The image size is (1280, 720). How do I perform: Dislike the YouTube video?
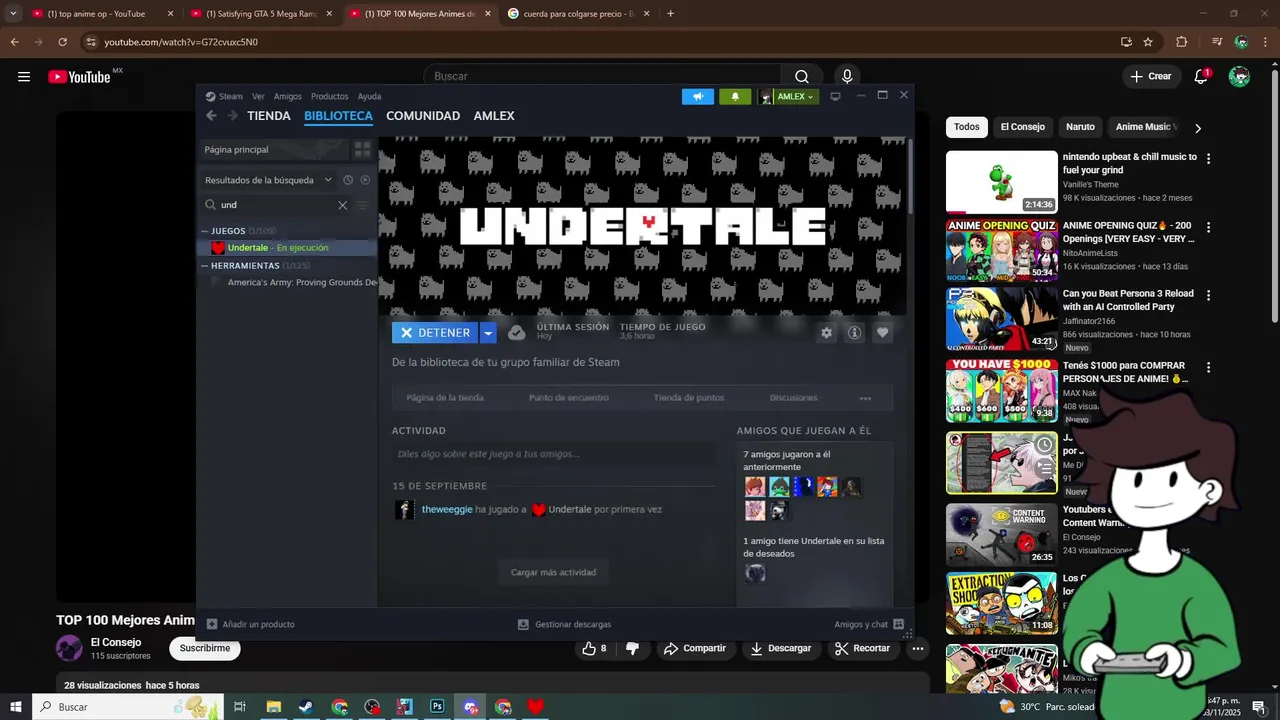pyautogui.click(x=632, y=648)
